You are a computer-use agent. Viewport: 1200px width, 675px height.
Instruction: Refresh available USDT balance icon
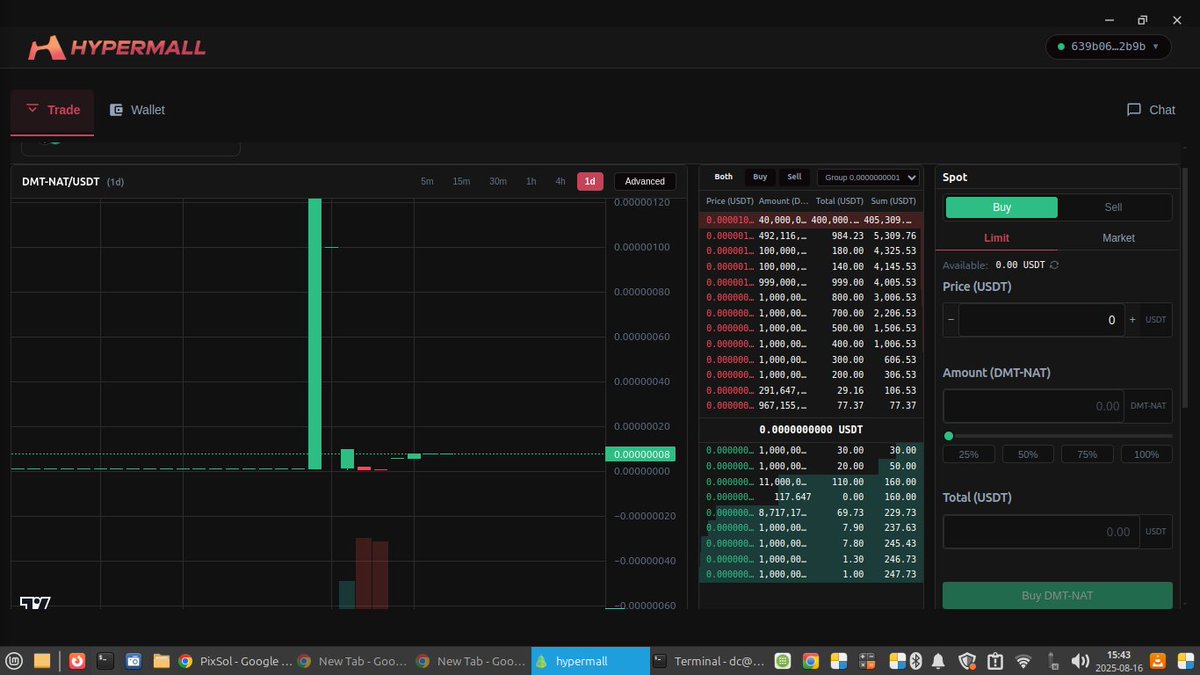click(1054, 265)
